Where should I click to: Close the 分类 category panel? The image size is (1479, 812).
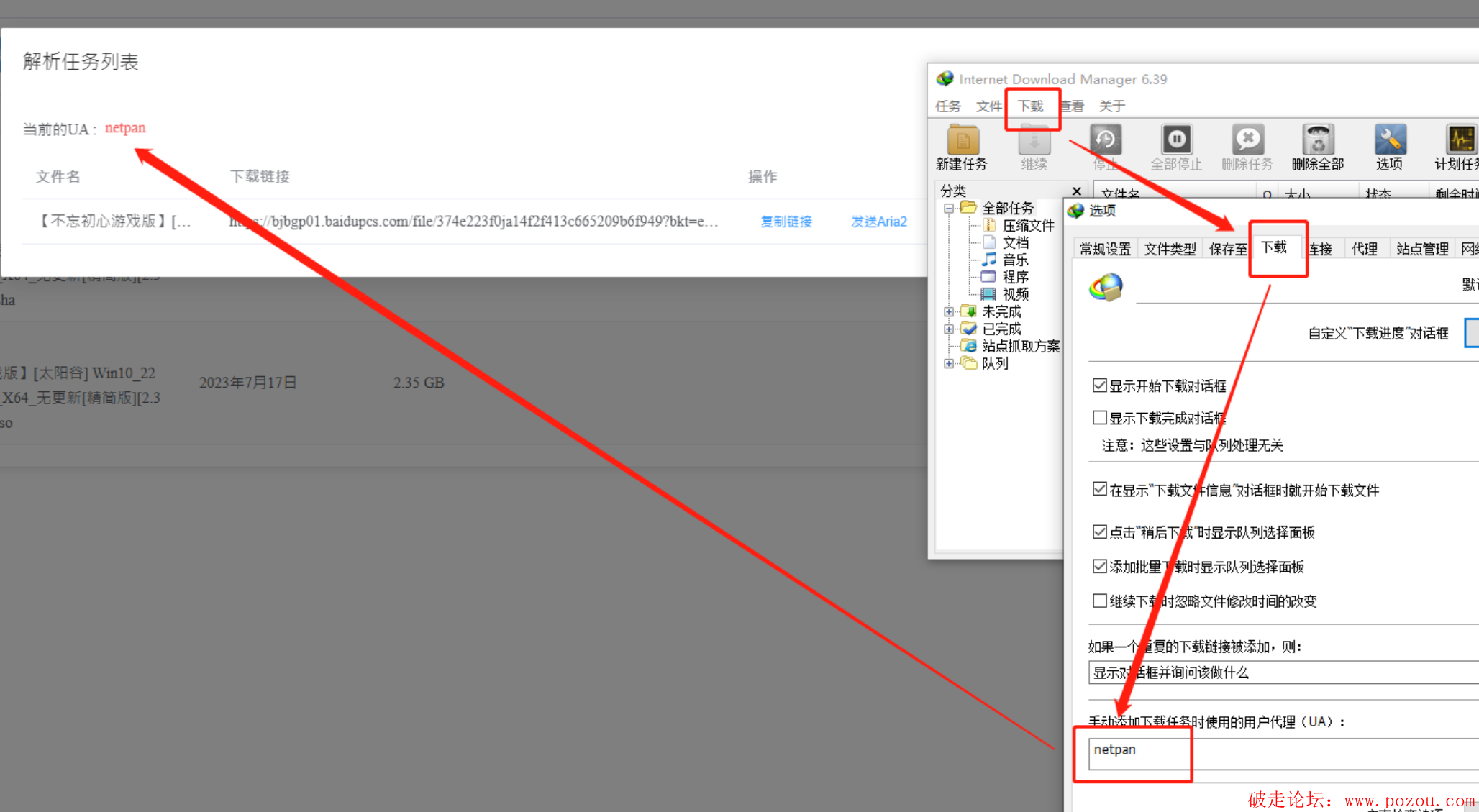tap(1076, 191)
